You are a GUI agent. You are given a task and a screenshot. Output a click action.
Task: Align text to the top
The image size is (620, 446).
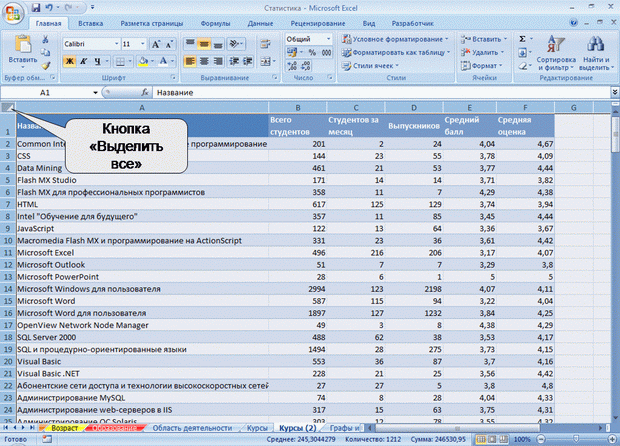(x=190, y=44)
